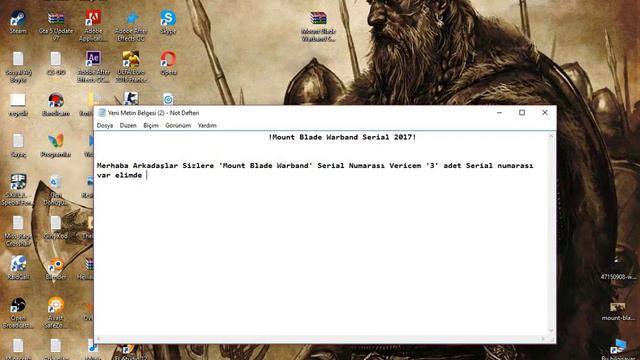Open the mount-bla... image file icon
This screenshot has width=640, height=360.
618,311
